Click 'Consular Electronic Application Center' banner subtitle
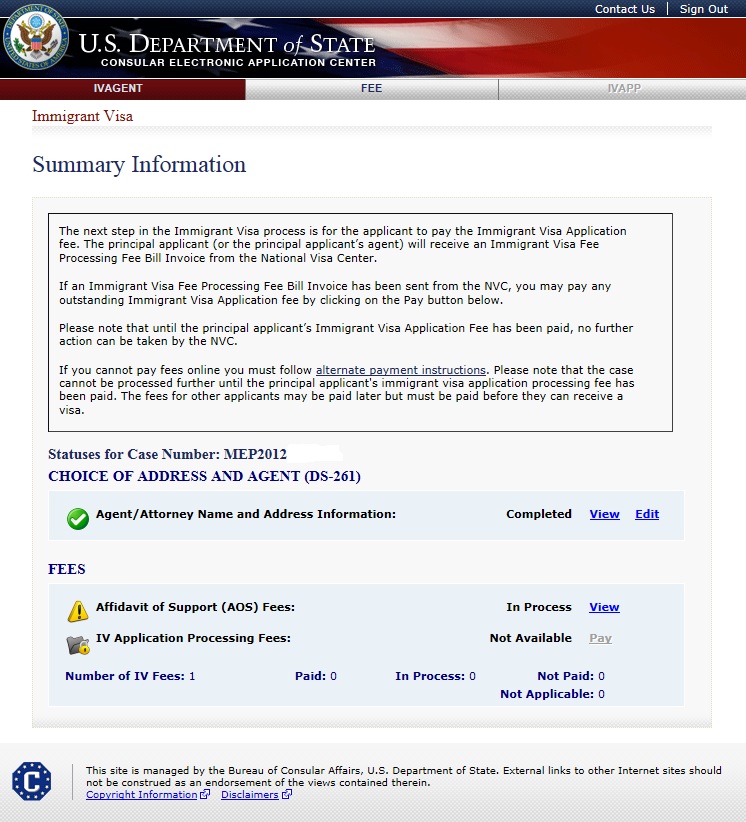Viewport: 746px width, 822px height. tap(239, 62)
